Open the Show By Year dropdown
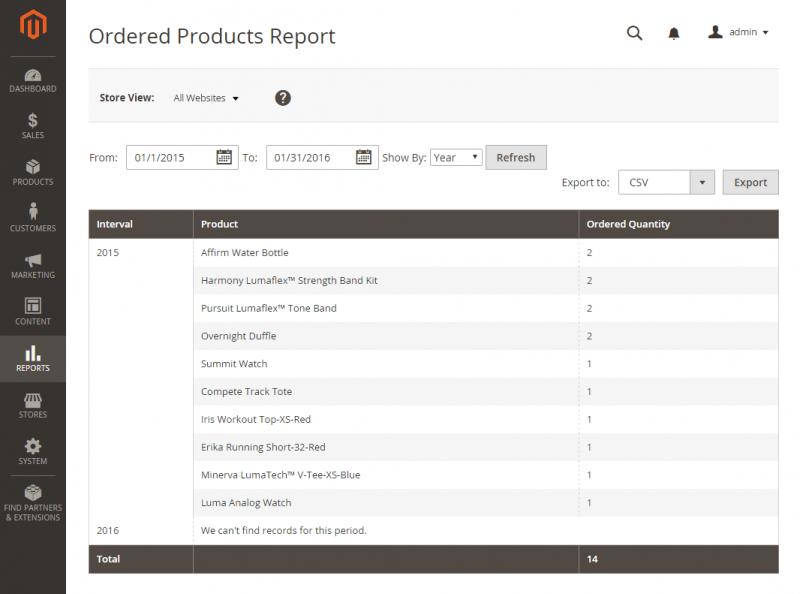 click(x=456, y=157)
